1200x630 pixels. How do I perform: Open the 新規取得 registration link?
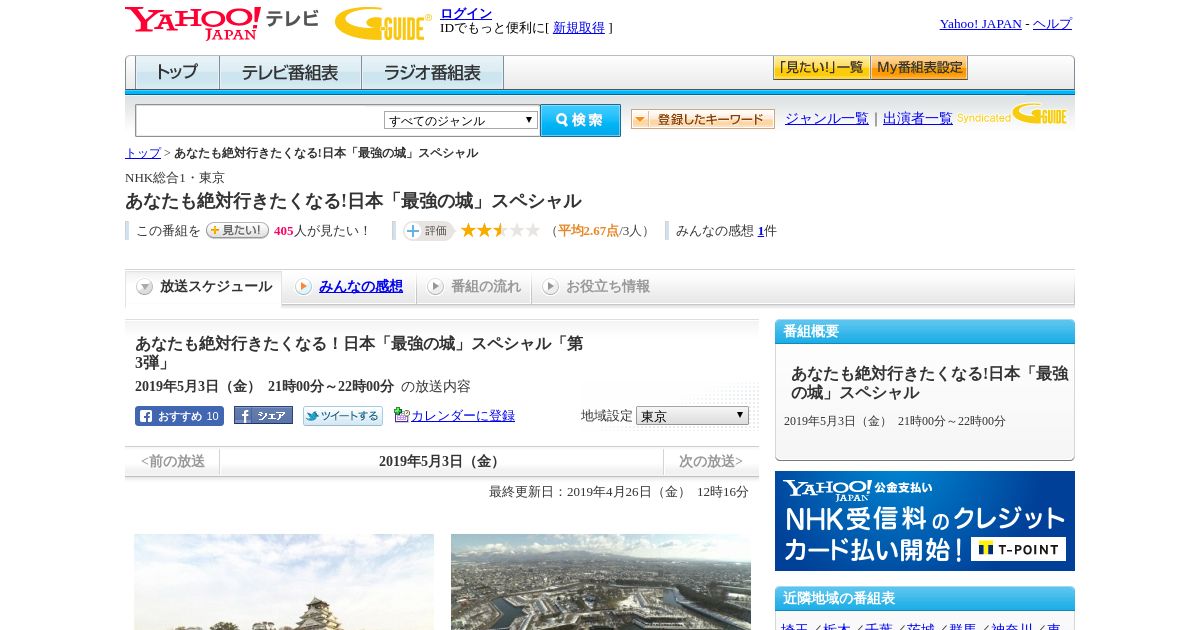(x=579, y=28)
